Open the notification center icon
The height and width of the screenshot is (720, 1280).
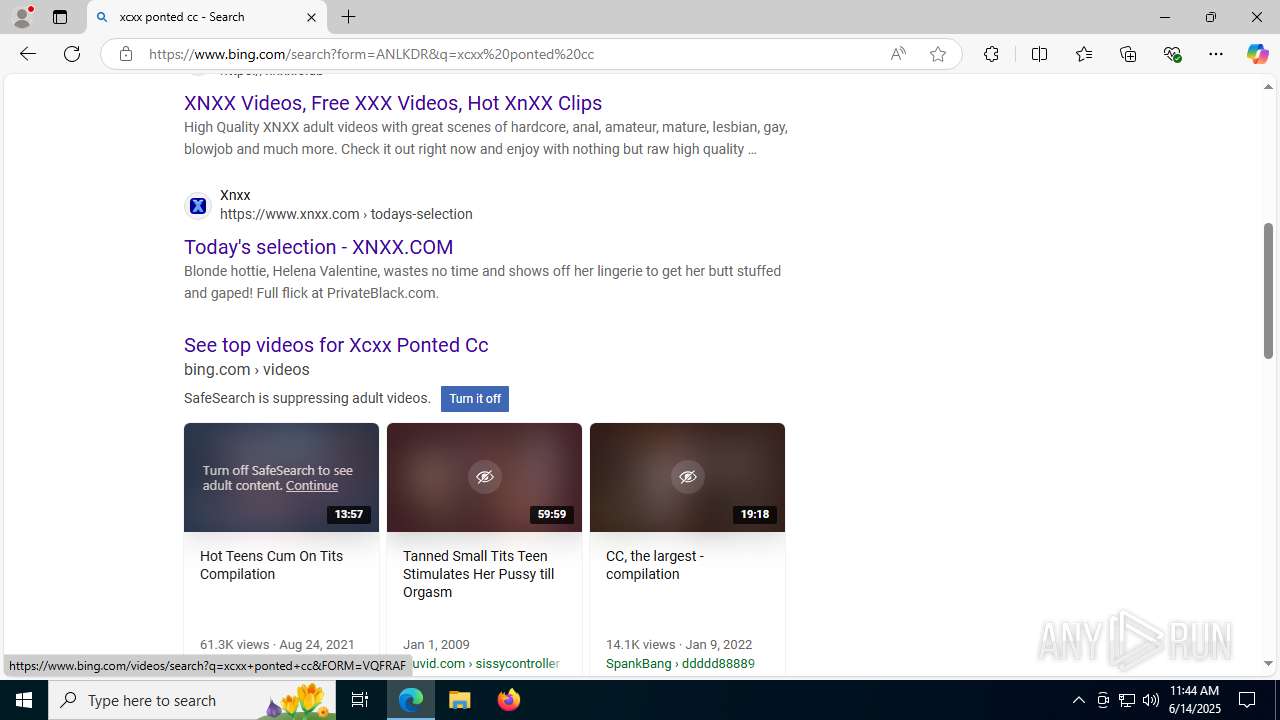(x=1248, y=700)
